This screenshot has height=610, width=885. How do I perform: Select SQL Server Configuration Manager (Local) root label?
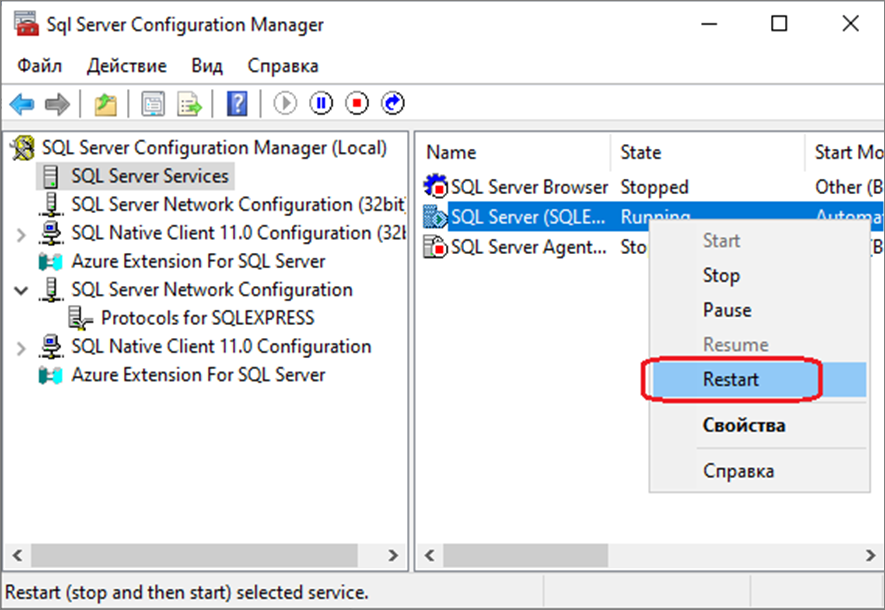(214, 148)
